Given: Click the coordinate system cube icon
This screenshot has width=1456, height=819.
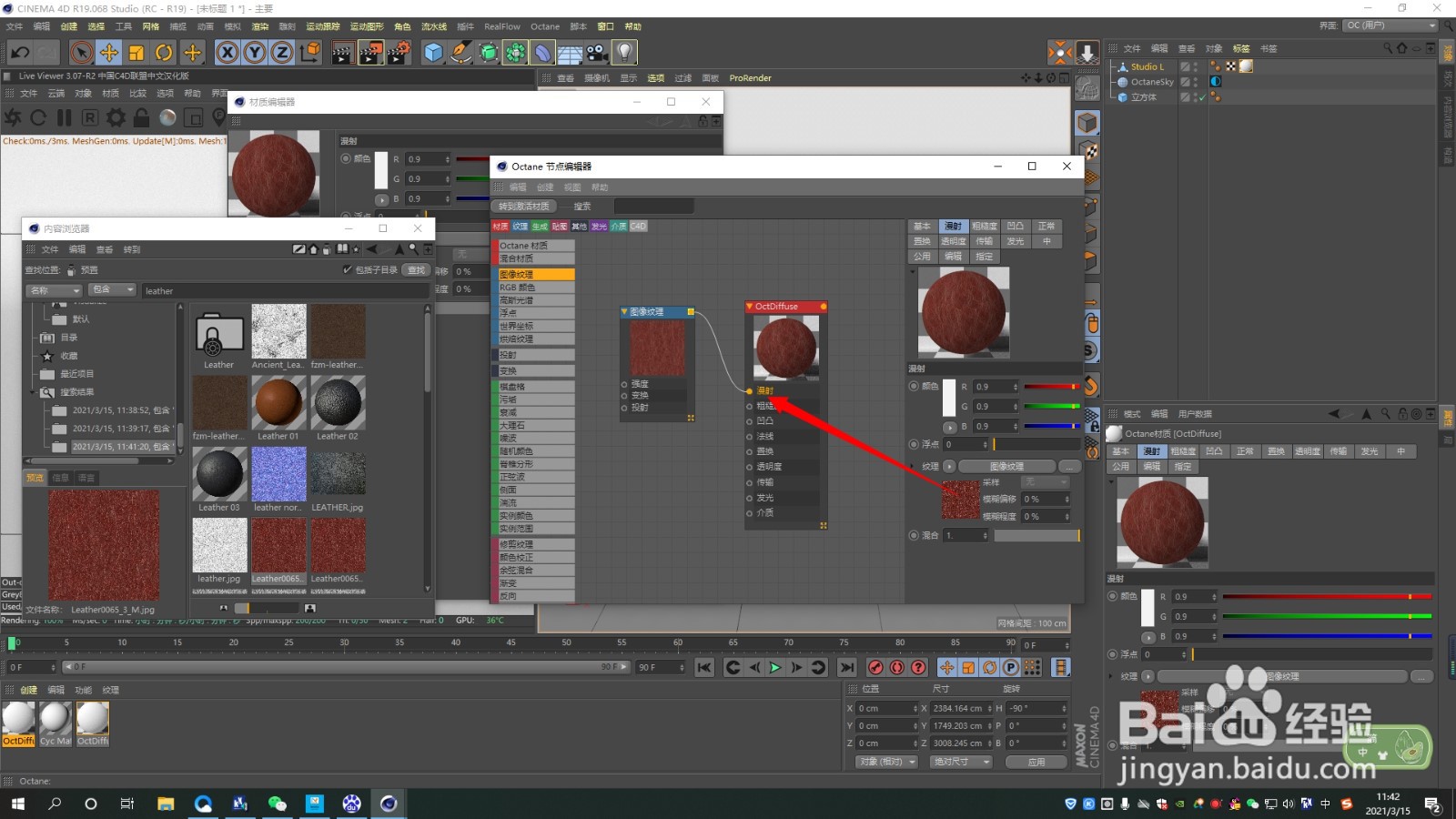Looking at the screenshot, I should (310, 53).
